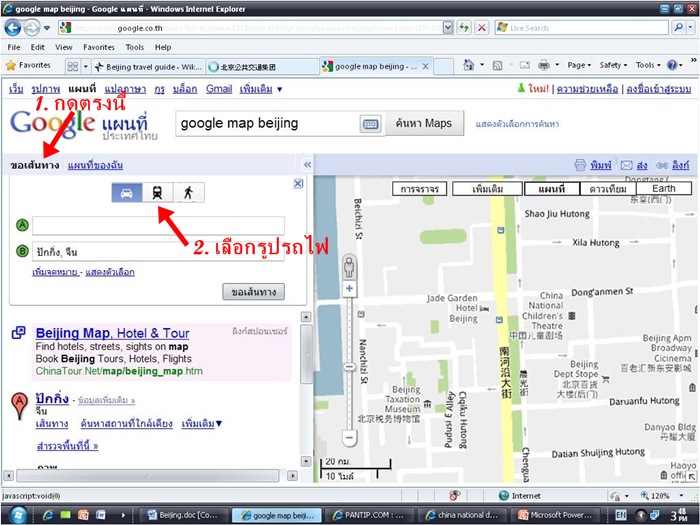700x525 pixels.
Task: Open the address bar dropdown arrow
Action: (448, 28)
